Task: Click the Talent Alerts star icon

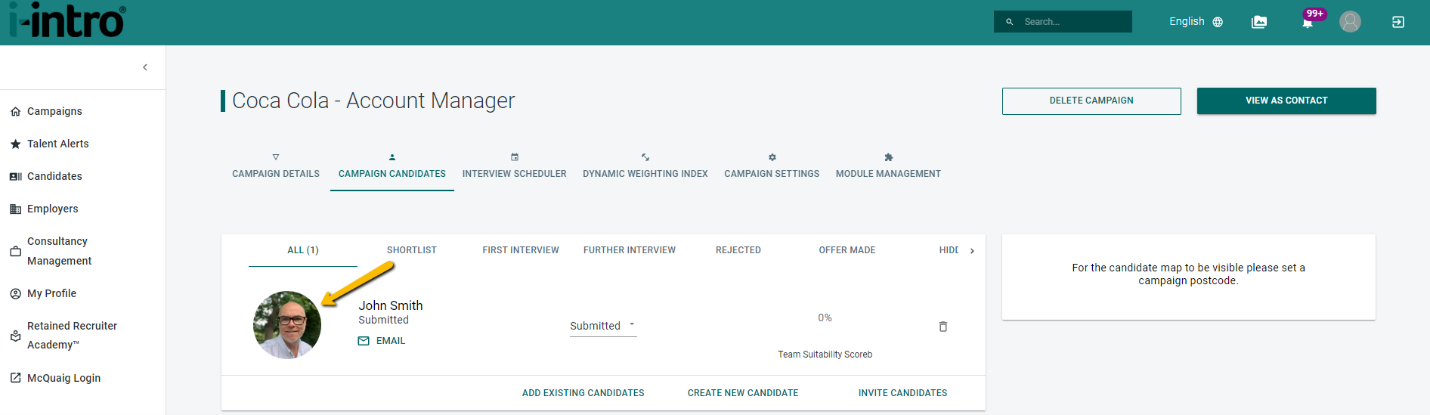Action: (15, 144)
